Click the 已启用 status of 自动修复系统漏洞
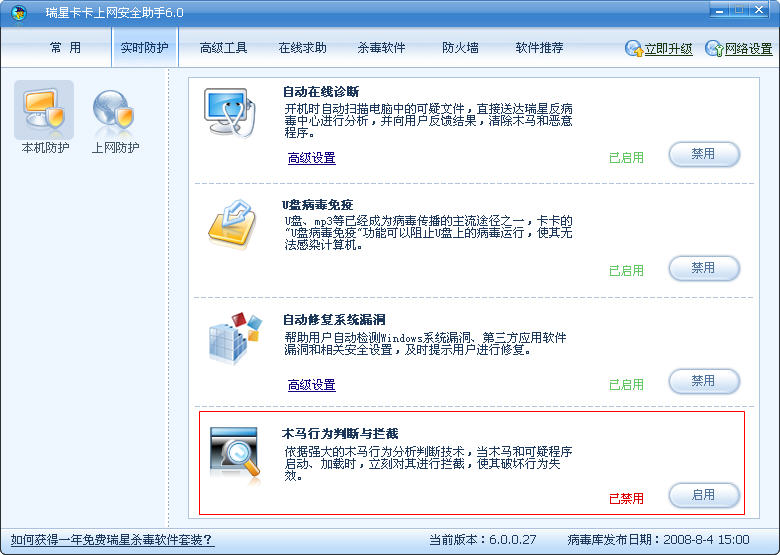 click(x=626, y=384)
